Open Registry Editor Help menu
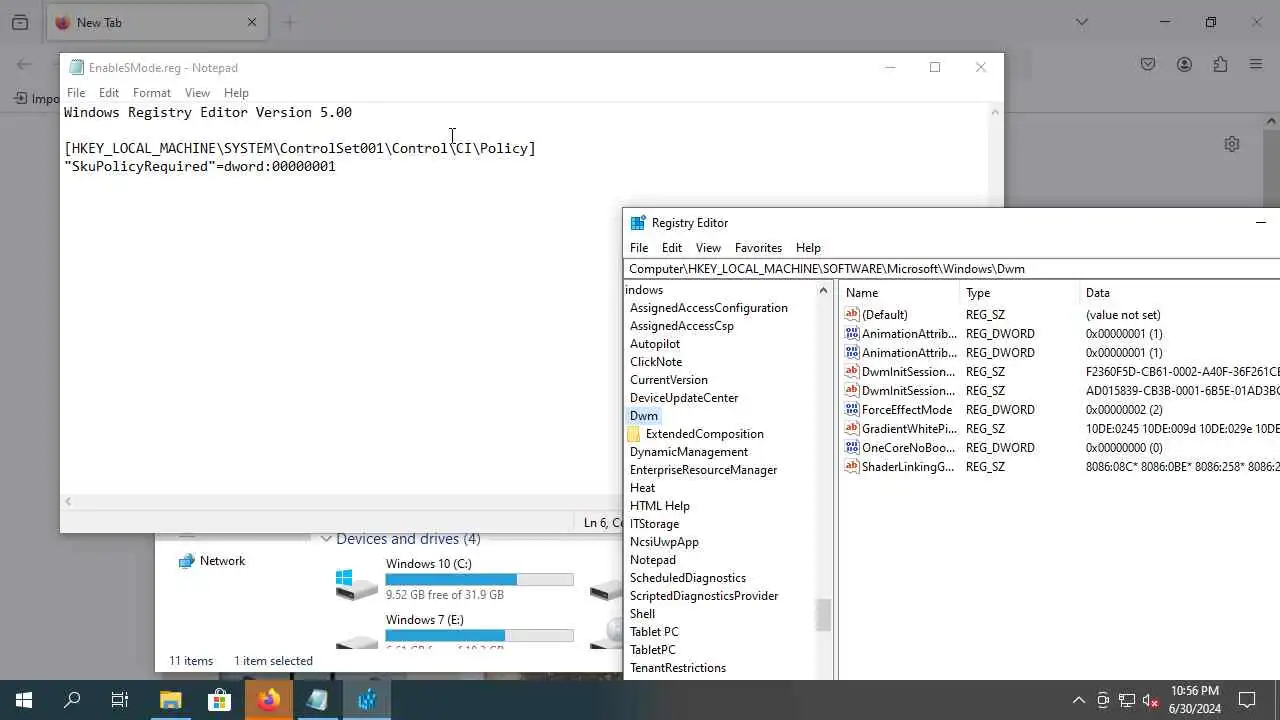 click(x=808, y=248)
